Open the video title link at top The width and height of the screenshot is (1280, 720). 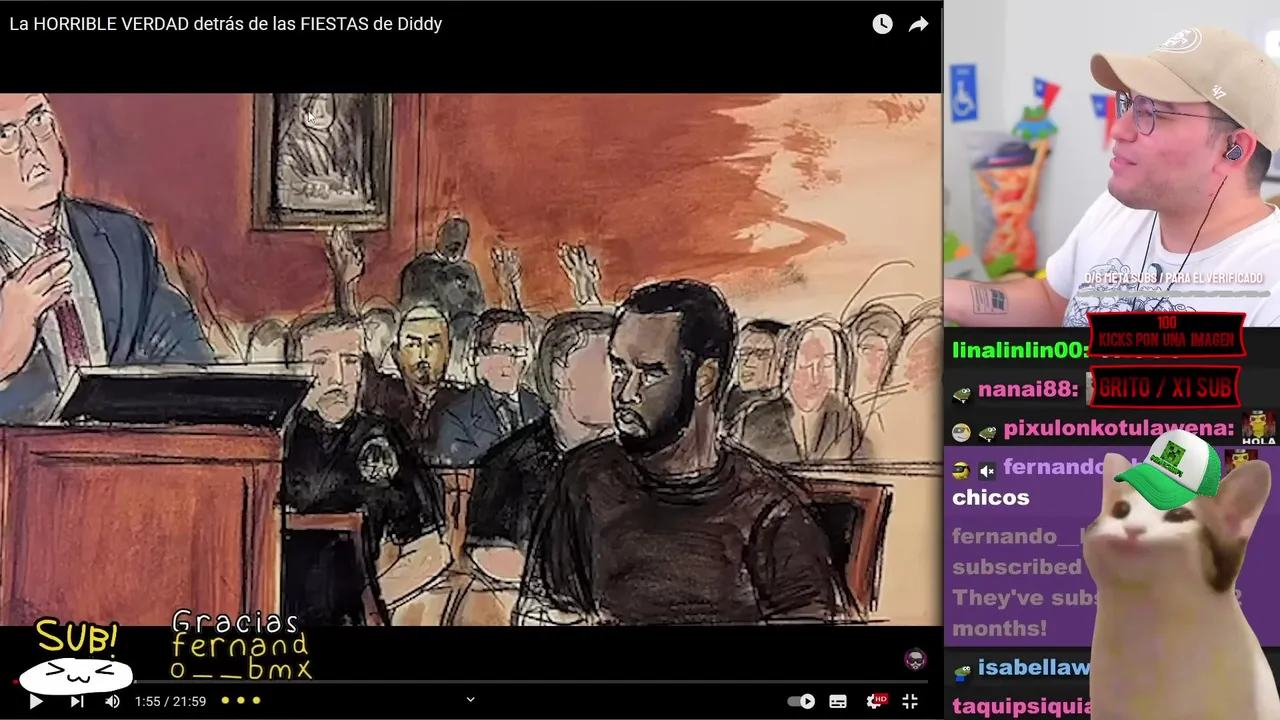coord(225,24)
